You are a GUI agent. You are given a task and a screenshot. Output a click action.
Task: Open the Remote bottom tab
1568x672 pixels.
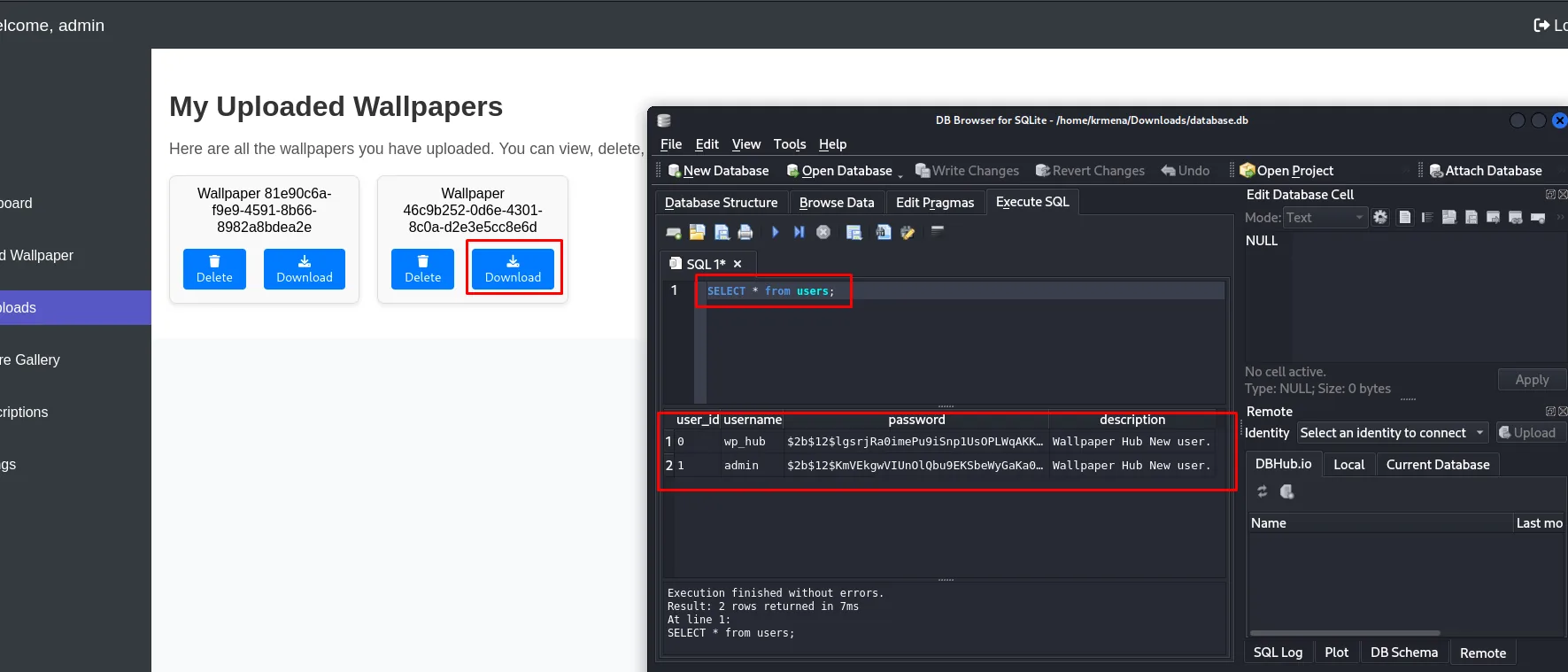pos(1482,653)
